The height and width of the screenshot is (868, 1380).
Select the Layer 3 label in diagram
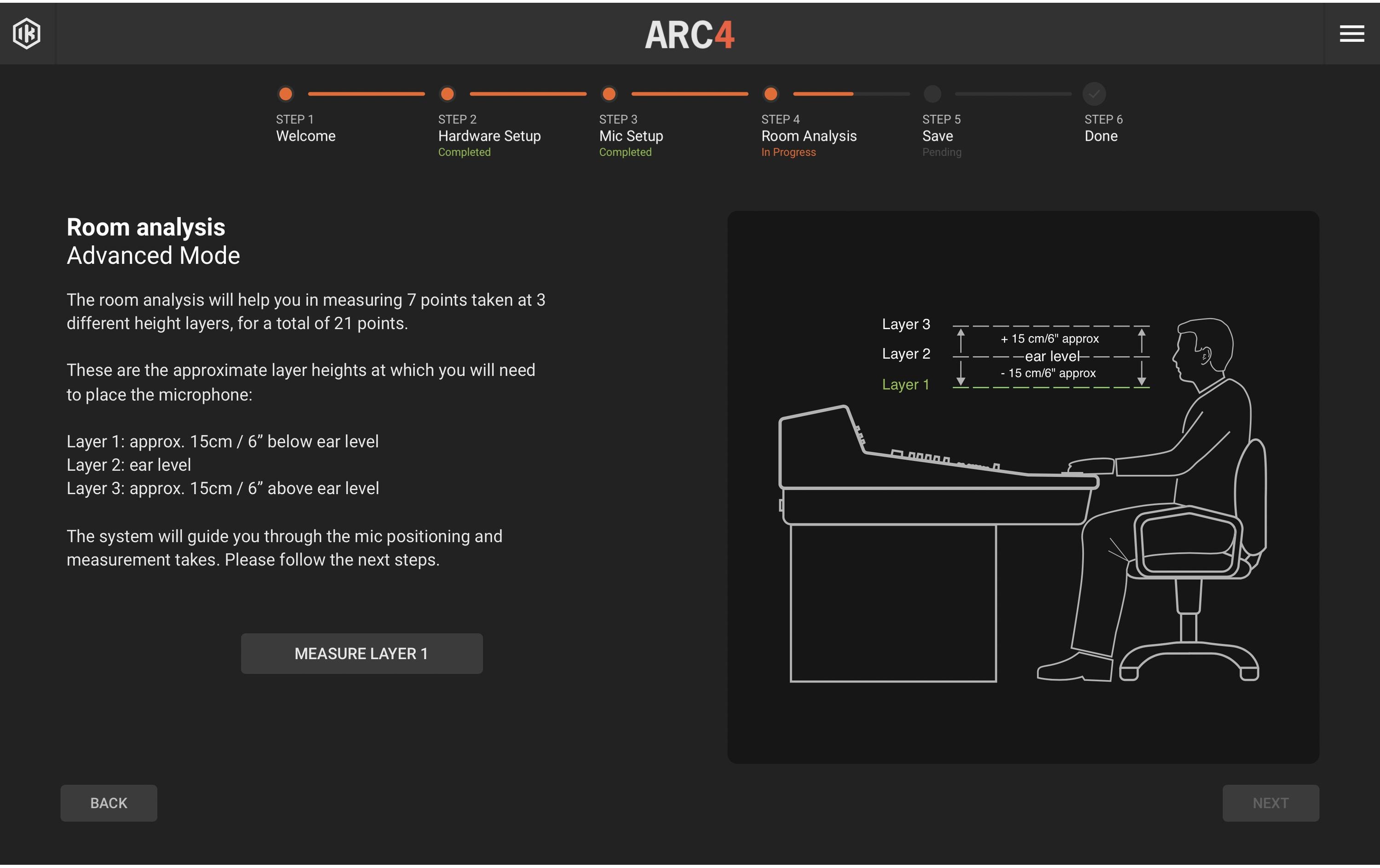[906, 324]
